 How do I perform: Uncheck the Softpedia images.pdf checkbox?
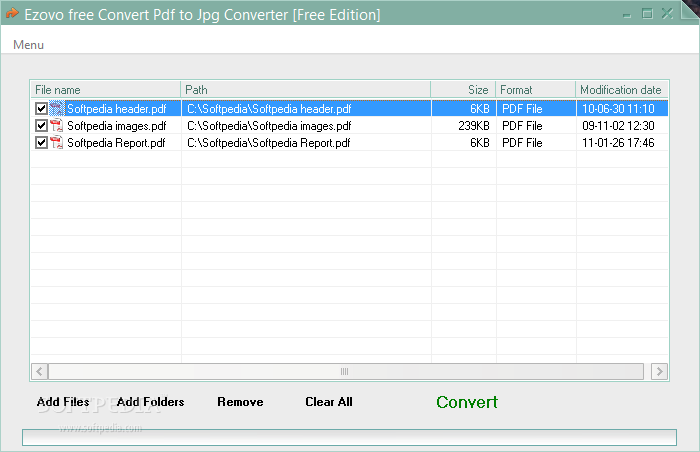click(x=41, y=126)
